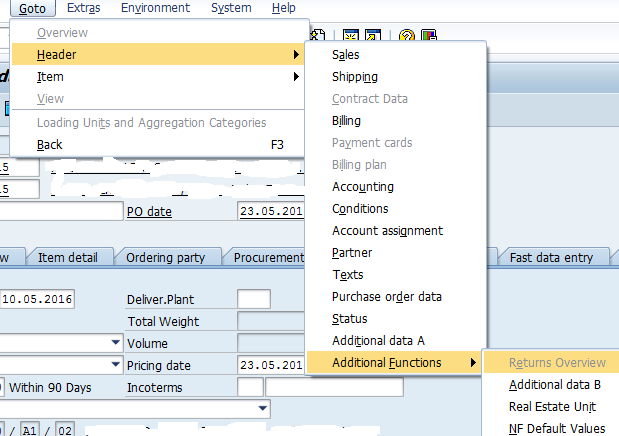This screenshot has width=619, height=436.
Task: Select Returns Overview menu entry
Action: coord(556,363)
